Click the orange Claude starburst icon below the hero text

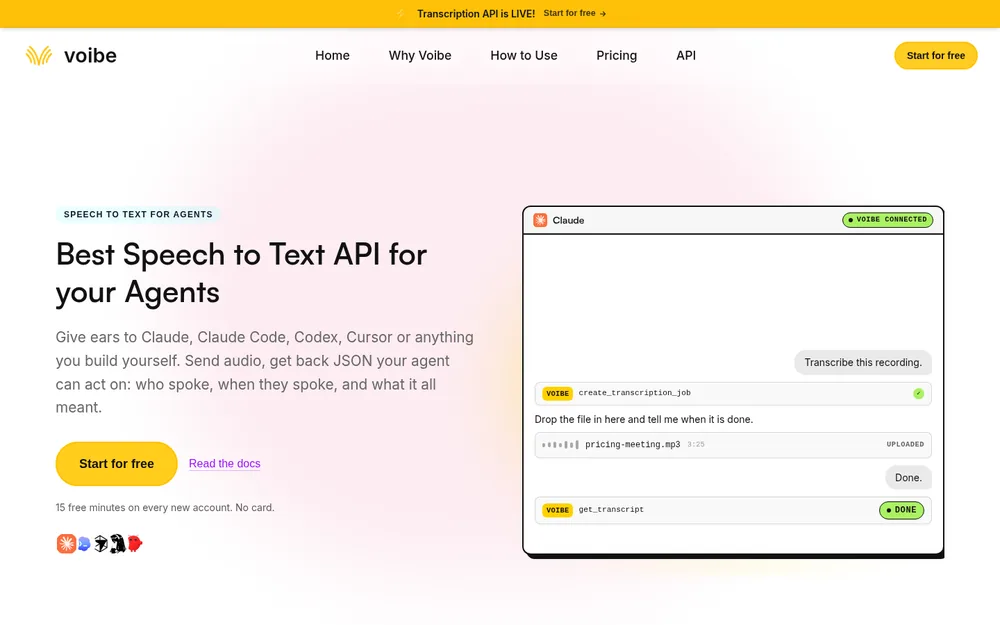tap(66, 543)
